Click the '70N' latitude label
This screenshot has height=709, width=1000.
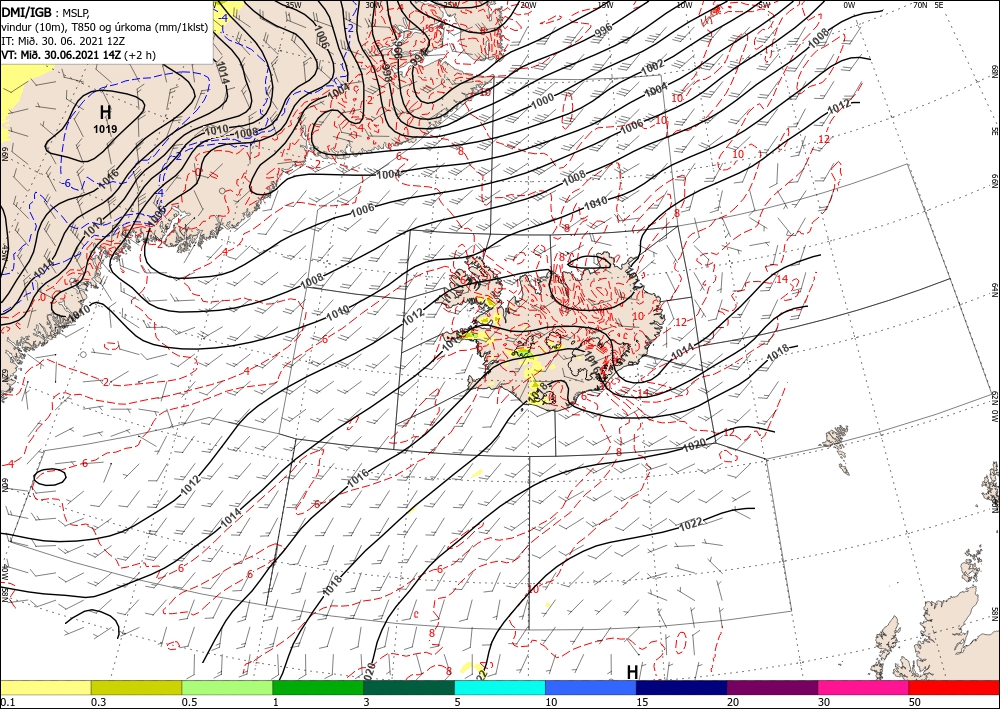tap(920, 4)
